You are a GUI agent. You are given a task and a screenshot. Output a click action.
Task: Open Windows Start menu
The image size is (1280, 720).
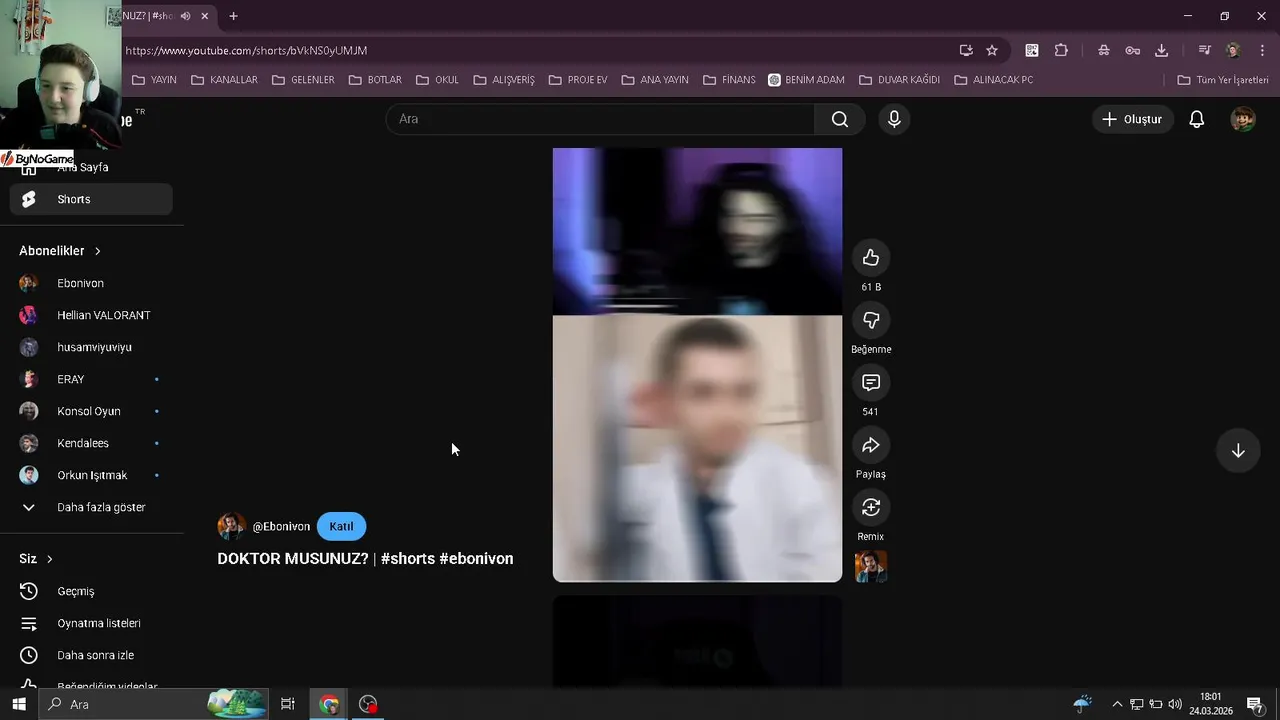[19, 704]
